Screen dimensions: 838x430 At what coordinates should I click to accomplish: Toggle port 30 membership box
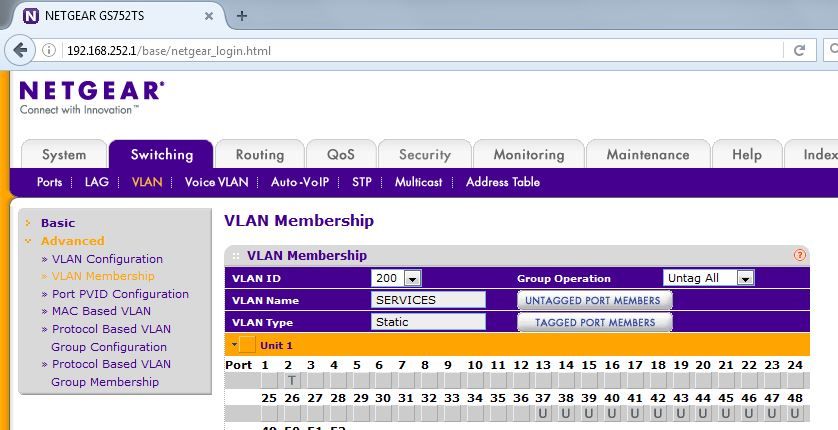coord(383,413)
